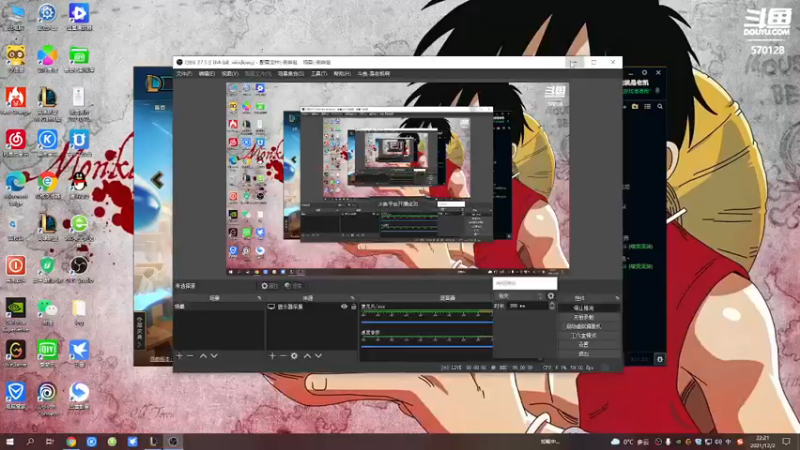Open OBS File menu

184,74
